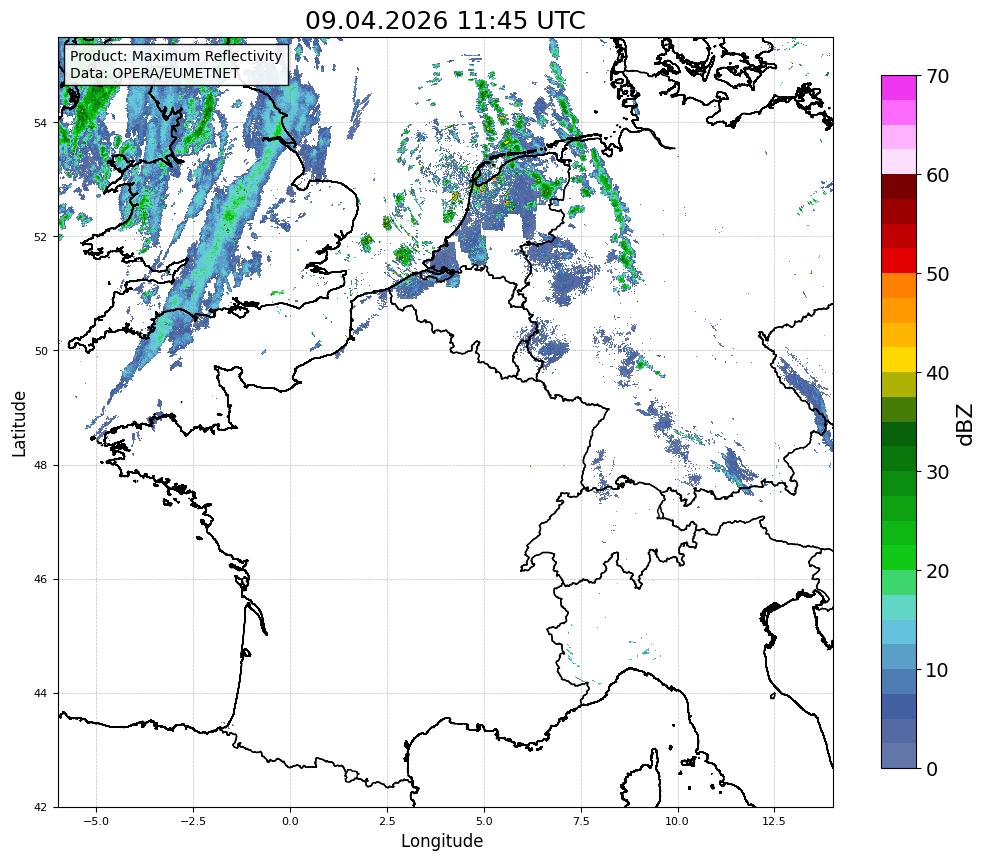The image size is (985, 860).
Task: Click the light green 20 dBZ segment
Action: click(898, 582)
